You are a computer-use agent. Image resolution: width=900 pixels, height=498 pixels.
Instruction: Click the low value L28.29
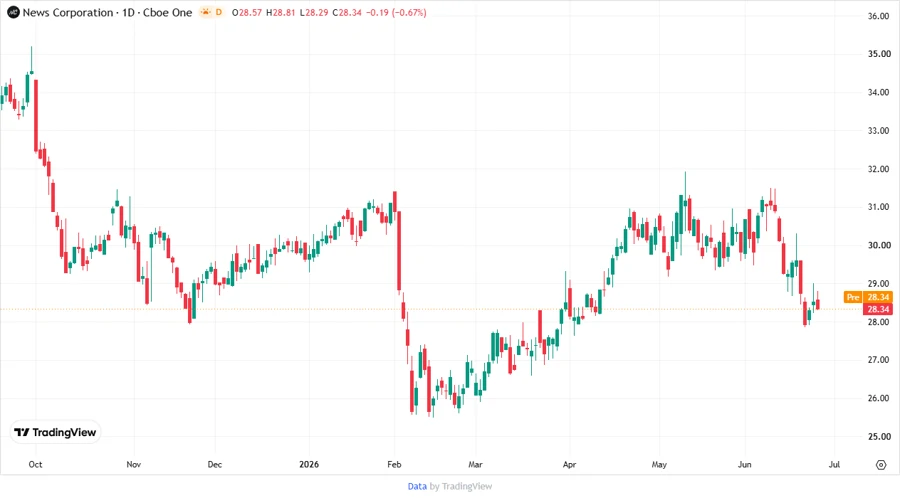tap(314, 13)
